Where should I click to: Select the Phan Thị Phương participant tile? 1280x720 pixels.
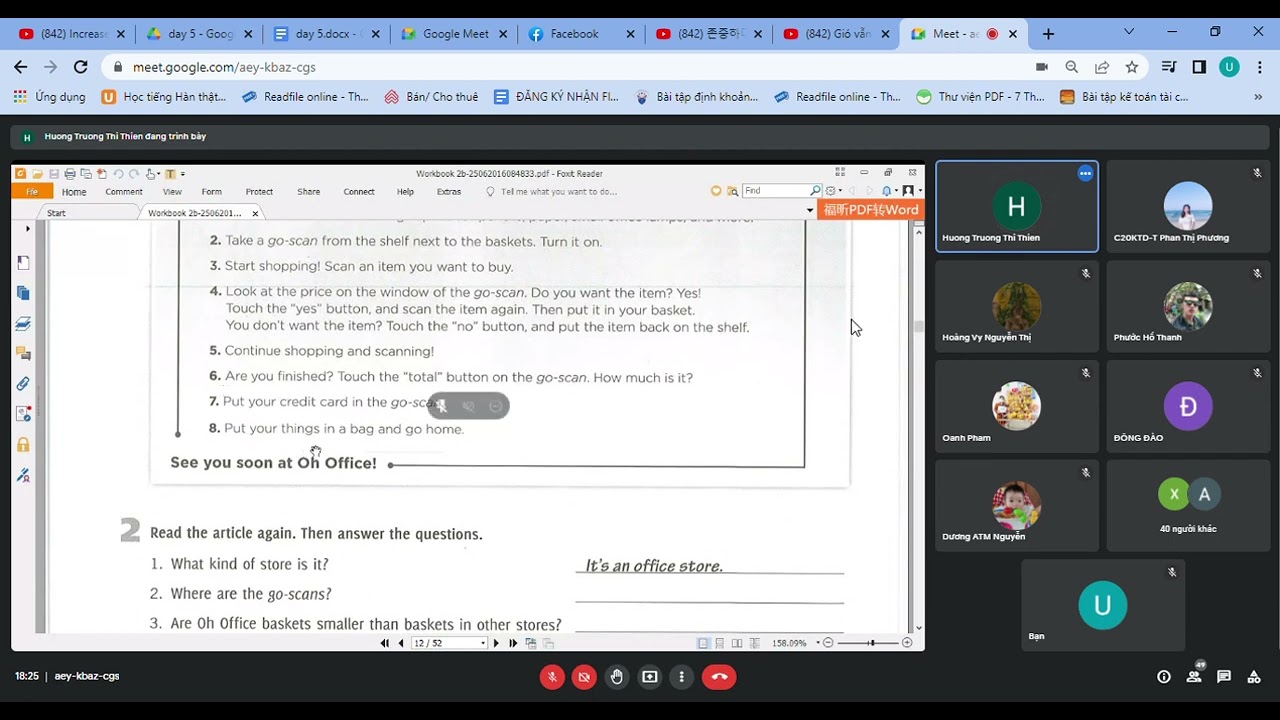coord(1188,206)
